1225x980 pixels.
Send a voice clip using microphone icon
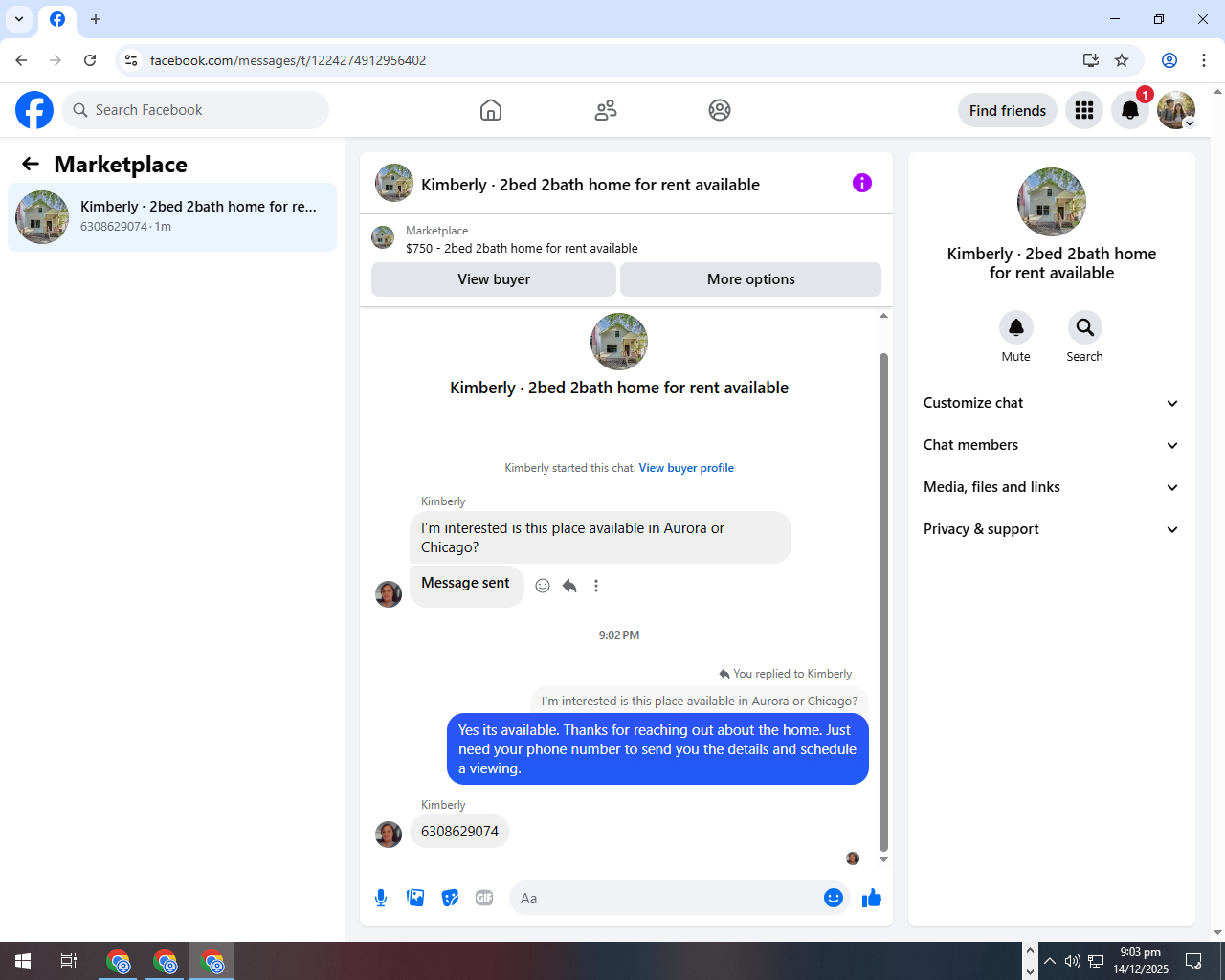[x=381, y=898]
